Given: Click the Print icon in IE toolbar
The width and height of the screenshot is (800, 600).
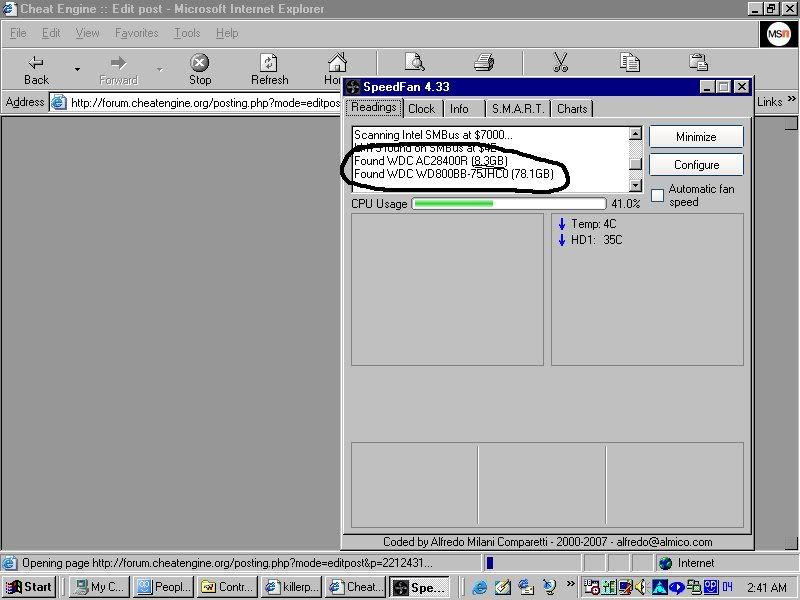Looking at the screenshot, I should coord(484,62).
